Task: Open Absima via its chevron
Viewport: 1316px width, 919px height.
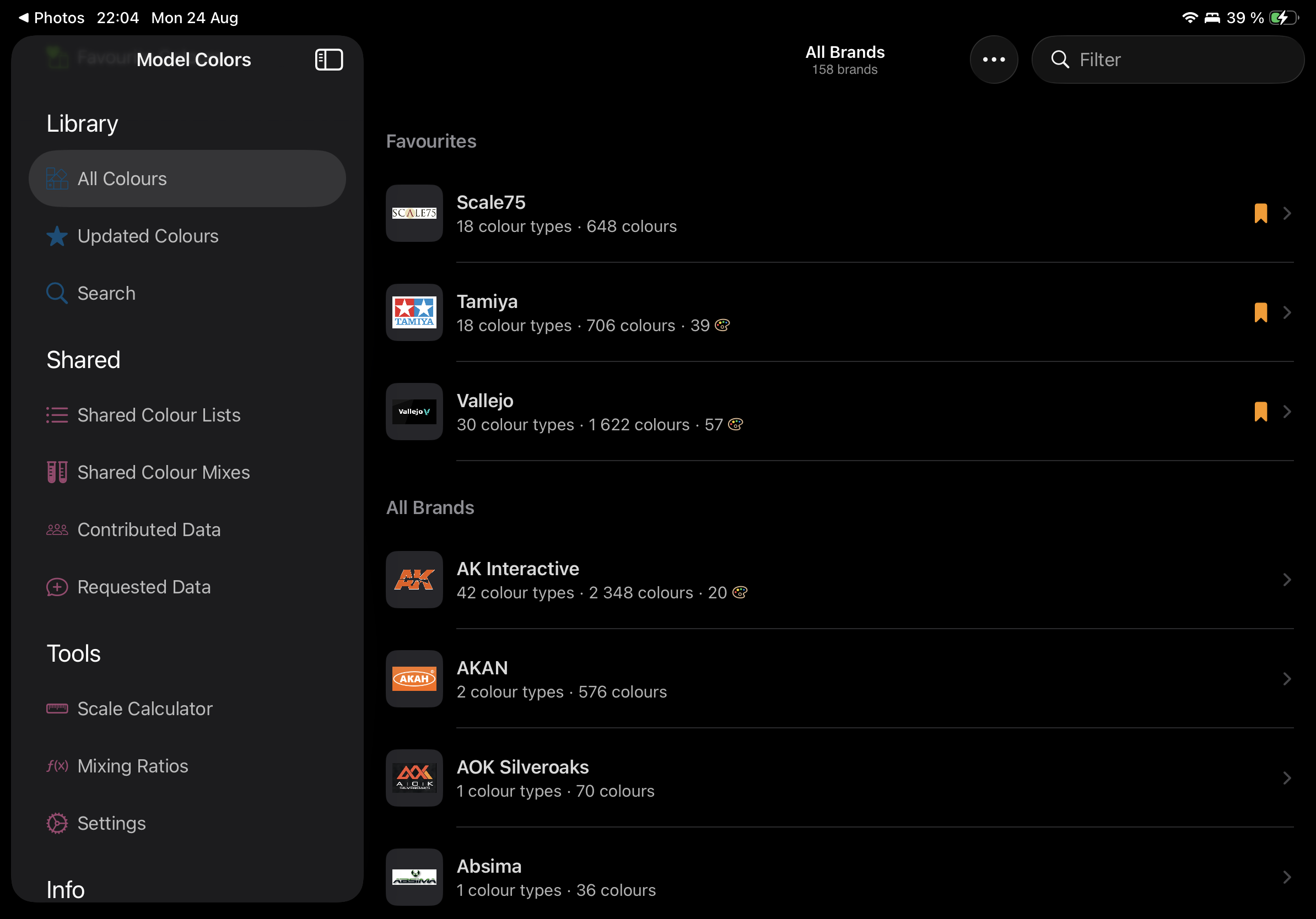Action: [1287, 877]
